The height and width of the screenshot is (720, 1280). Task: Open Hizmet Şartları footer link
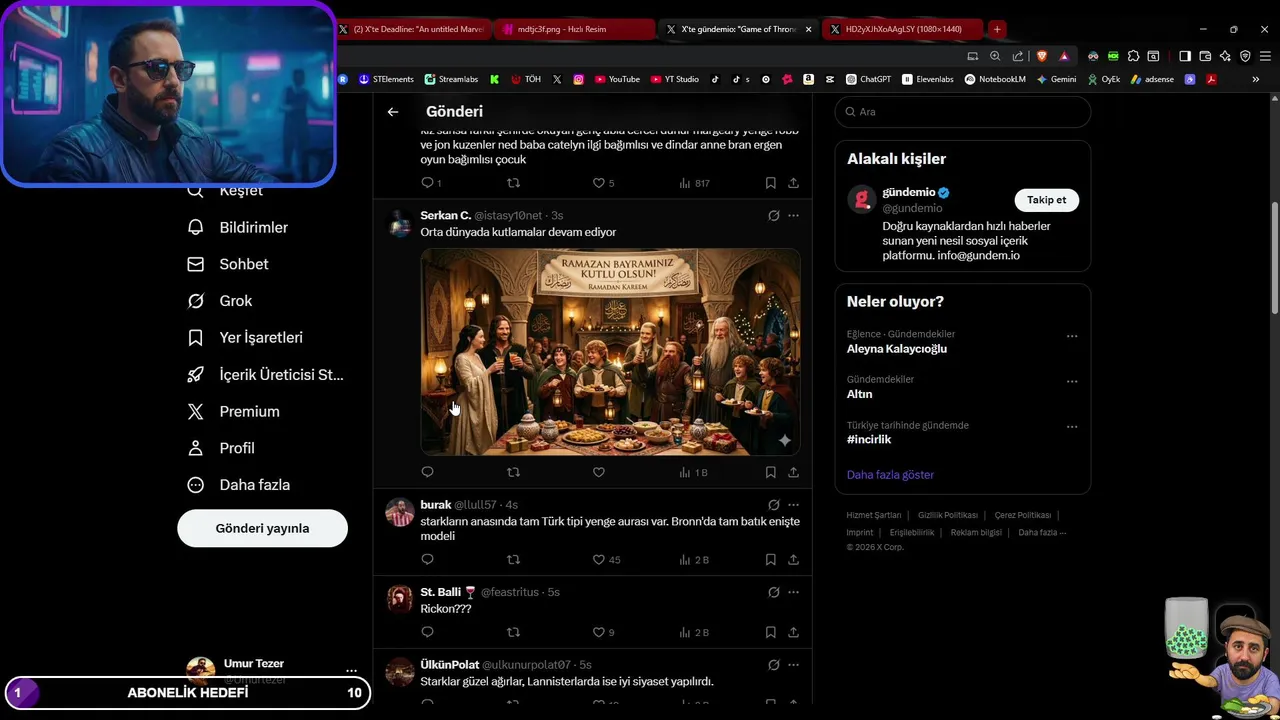873,515
